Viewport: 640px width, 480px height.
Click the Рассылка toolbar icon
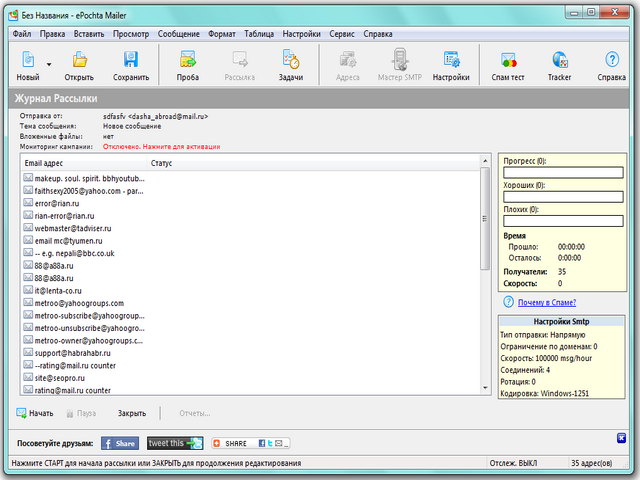pyautogui.click(x=240, y=60)
